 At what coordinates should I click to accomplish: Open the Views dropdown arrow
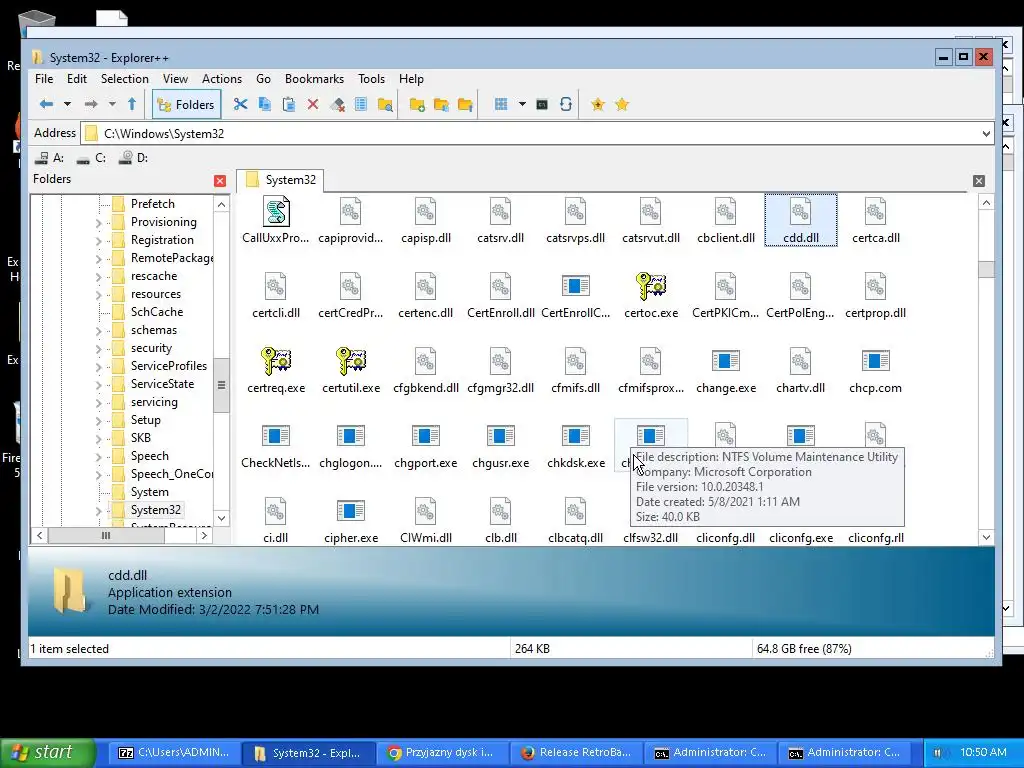tap(522, 104)
